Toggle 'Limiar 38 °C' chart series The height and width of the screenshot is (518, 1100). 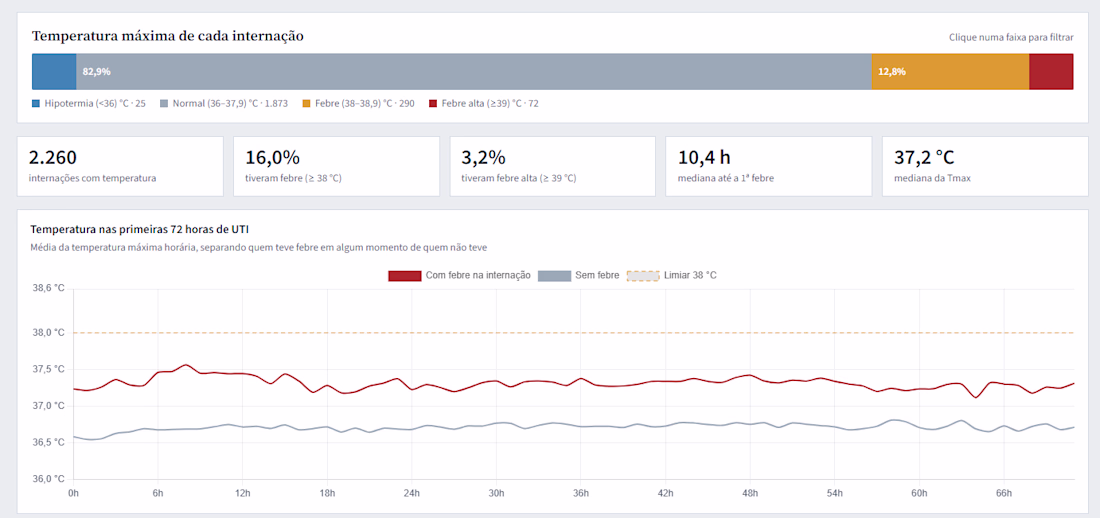671,276
